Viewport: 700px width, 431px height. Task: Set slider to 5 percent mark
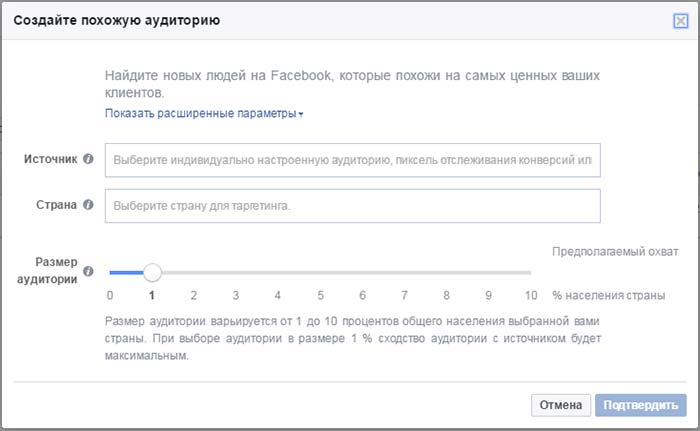point(320,272)
